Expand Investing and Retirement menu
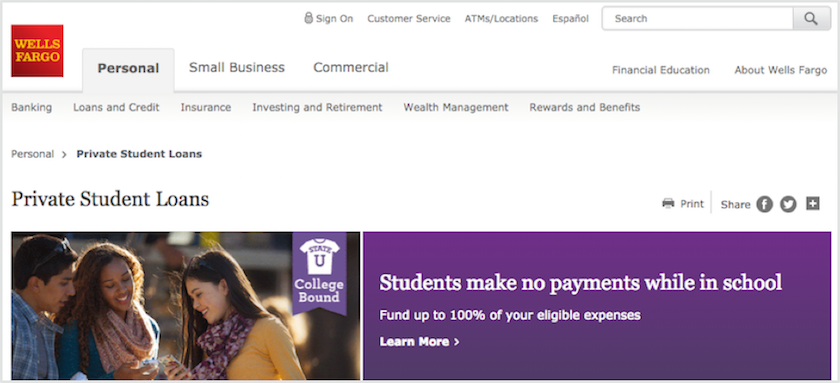Screen dimensions: 840x383 point(317,107)
